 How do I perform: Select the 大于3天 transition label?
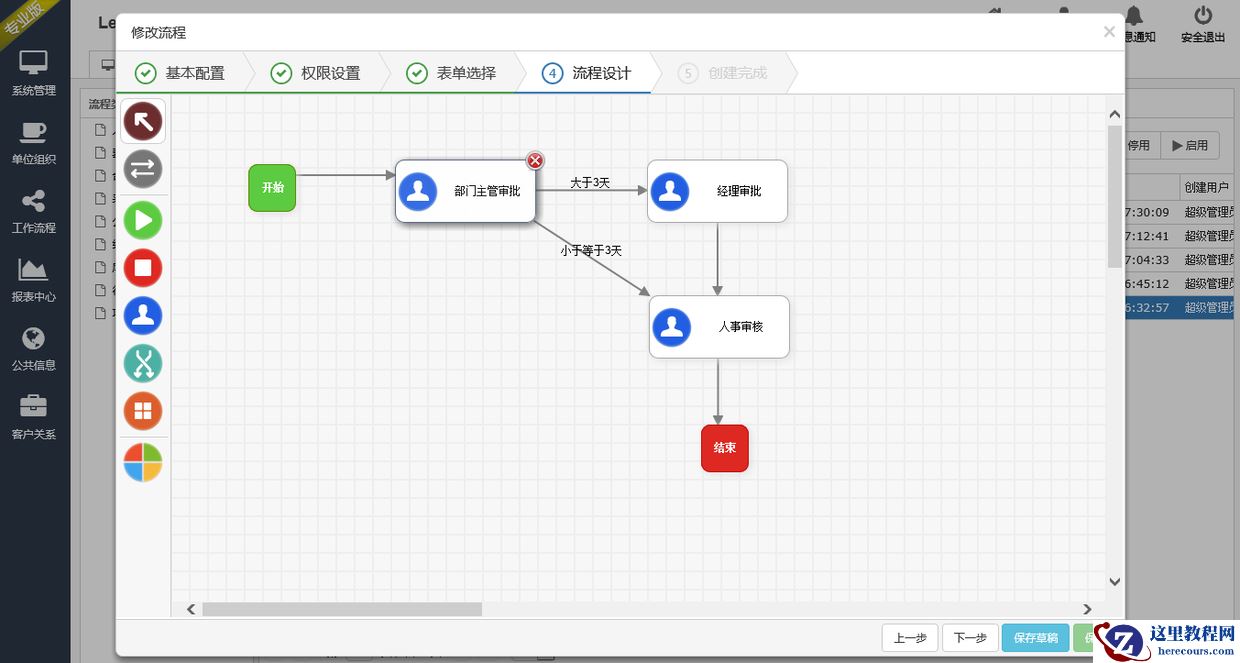[x=590, y=183]
